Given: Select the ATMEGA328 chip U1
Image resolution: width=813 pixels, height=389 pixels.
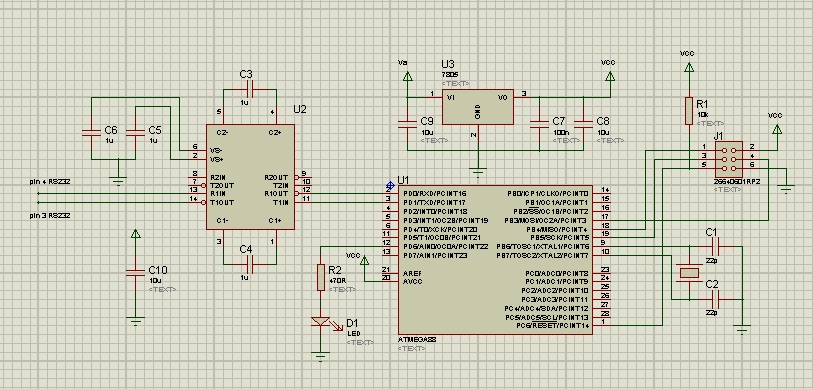Looking at the screenshot, I should pyautogui.click(x=495, y=260).
